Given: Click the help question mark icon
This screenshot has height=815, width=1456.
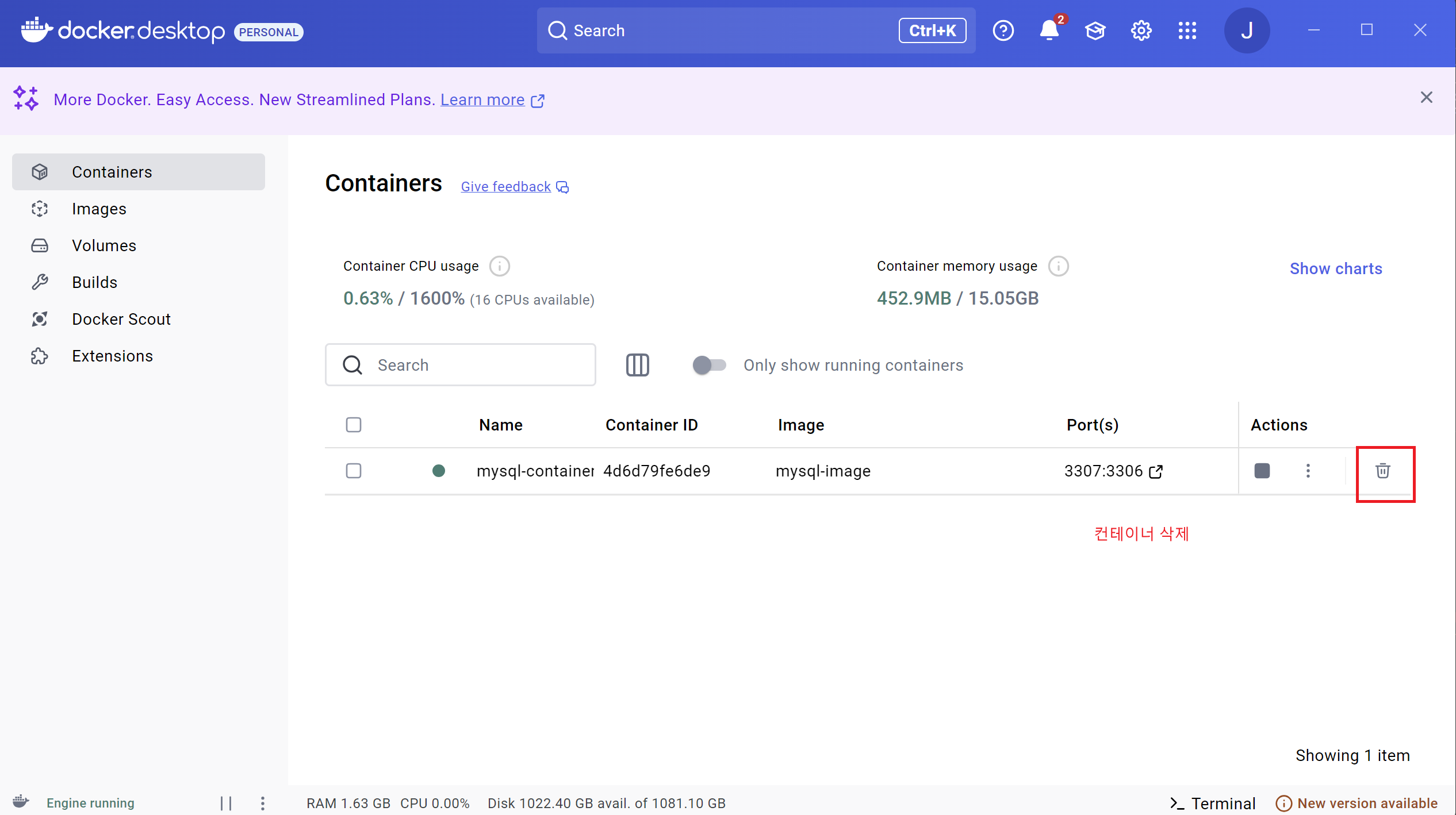Looking at the screenshot, I should (x=1003, y=30).
